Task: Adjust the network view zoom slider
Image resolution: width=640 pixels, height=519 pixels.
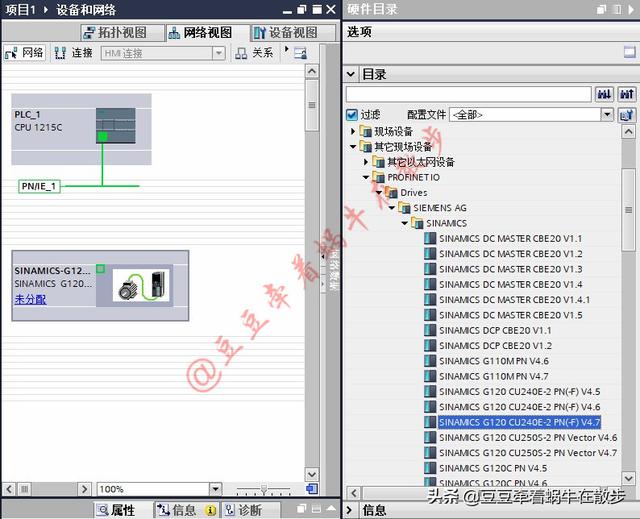Action: click(x=264, y=488)
